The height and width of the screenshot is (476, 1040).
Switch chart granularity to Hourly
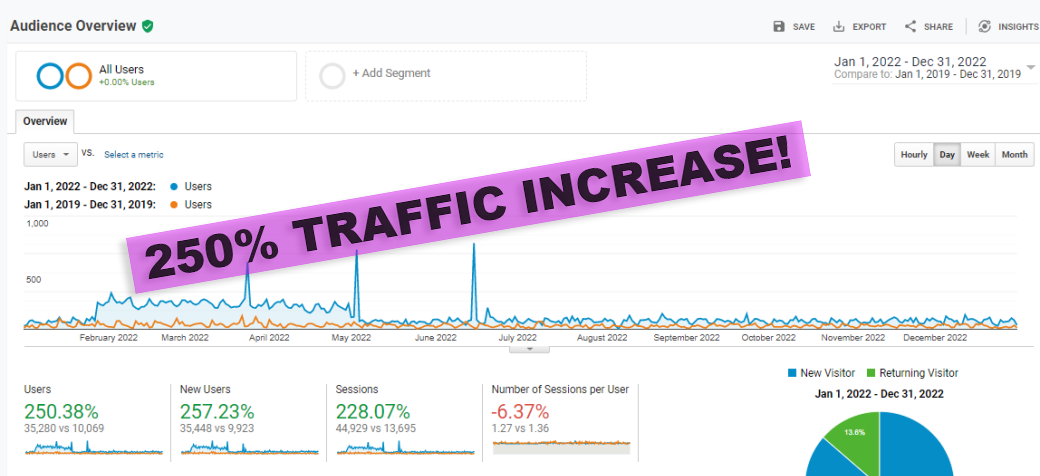(x=913, y=155)
